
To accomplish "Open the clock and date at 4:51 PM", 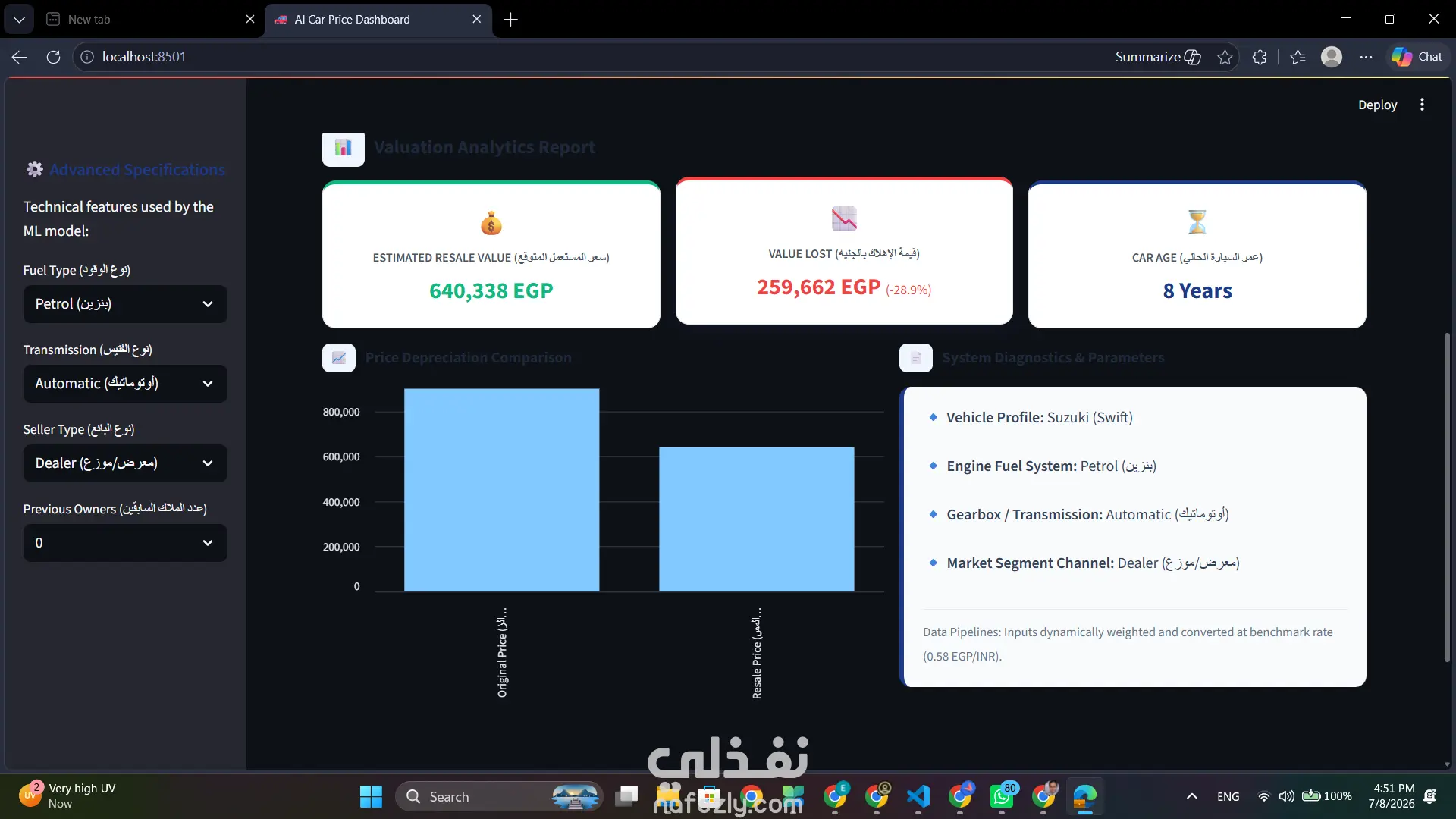I will (x=1392, y=796).
